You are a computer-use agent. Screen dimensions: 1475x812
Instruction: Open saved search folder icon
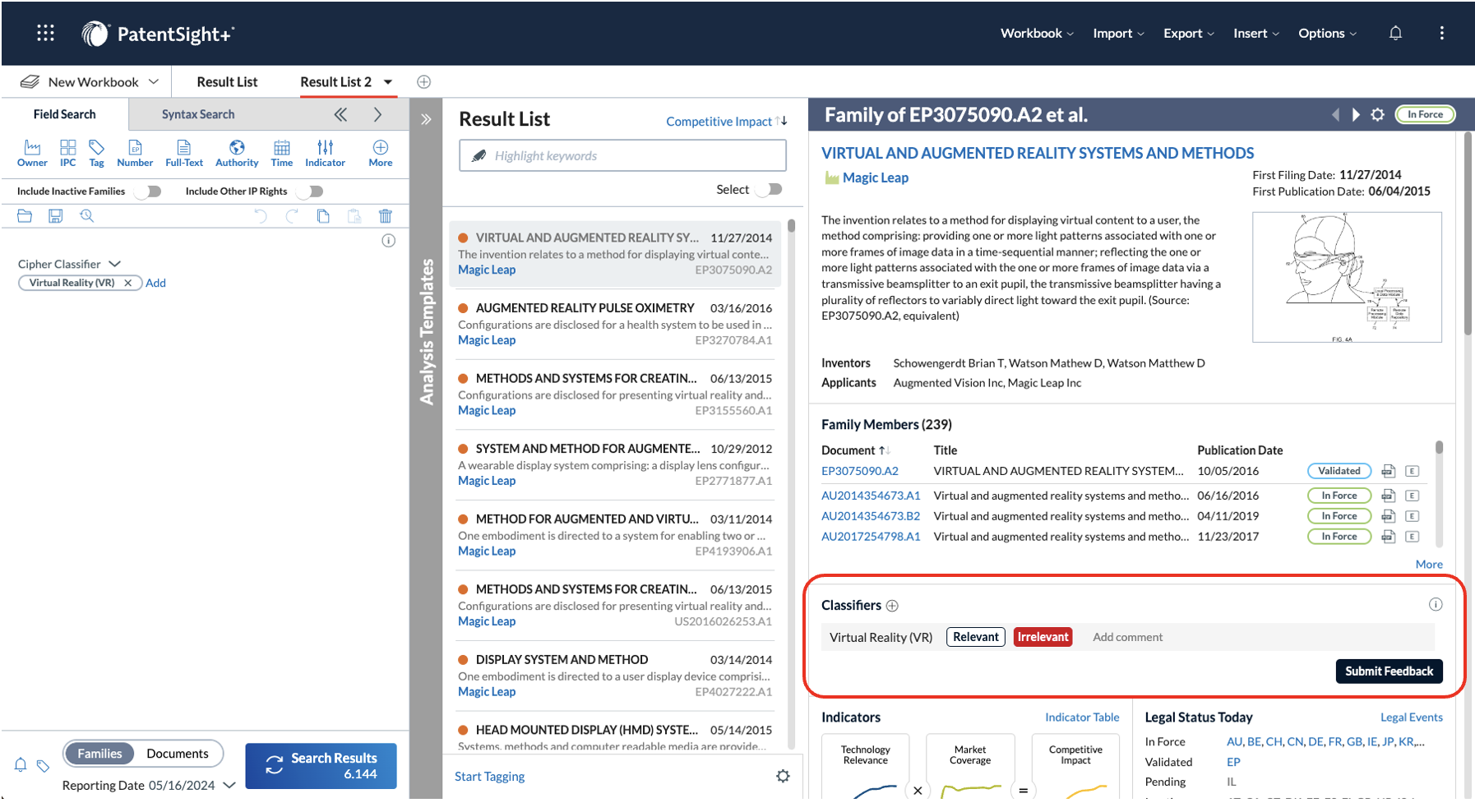(25, 216)
